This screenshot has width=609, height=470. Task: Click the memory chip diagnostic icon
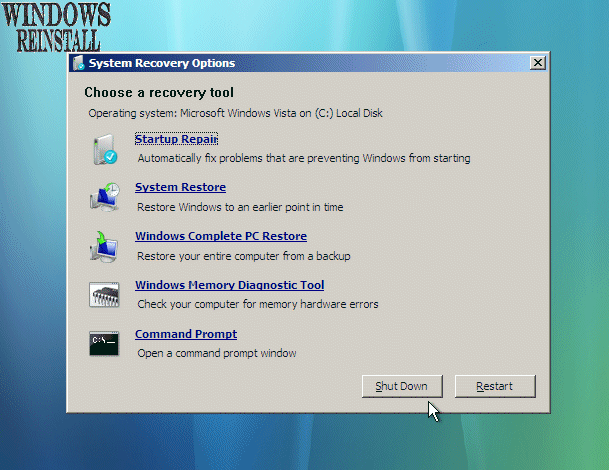104,294
